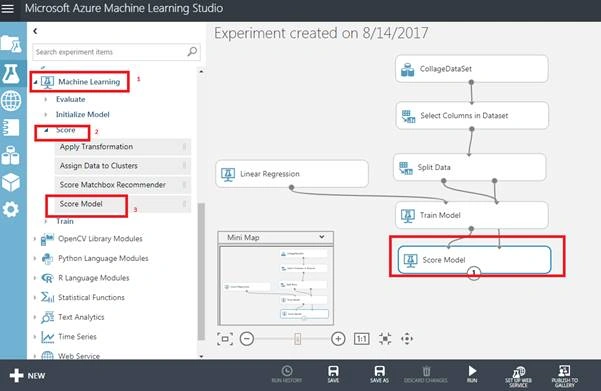The height and width of the screenshot is (391, 601).
Task: Click the palette scrollbar down arrow
Action: [201, 356]
